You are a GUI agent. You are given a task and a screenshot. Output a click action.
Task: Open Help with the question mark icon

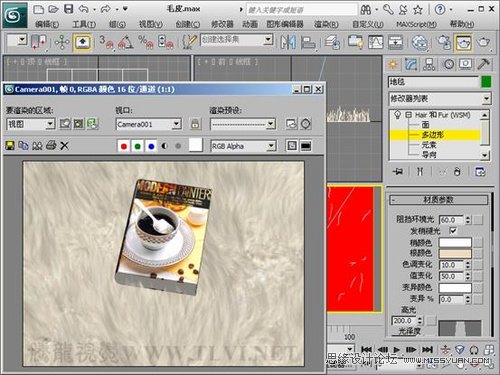(440, 10)
